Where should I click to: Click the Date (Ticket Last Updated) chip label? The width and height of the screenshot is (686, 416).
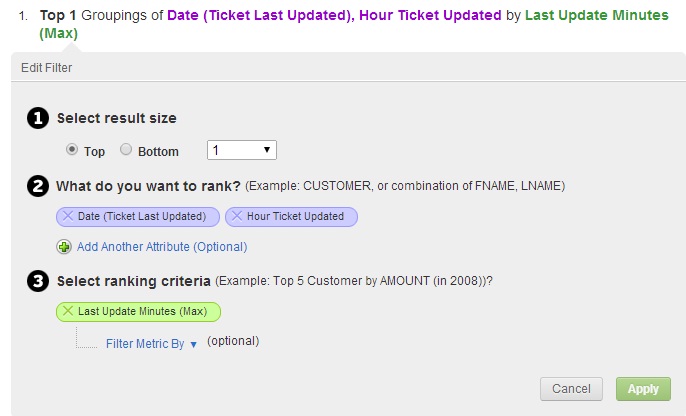click(141, 216)
